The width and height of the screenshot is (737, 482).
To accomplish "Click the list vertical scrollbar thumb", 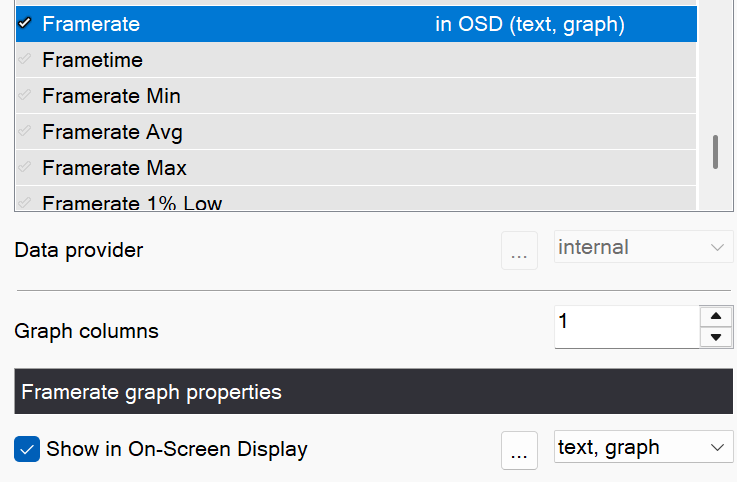I will tap(715, 152).
